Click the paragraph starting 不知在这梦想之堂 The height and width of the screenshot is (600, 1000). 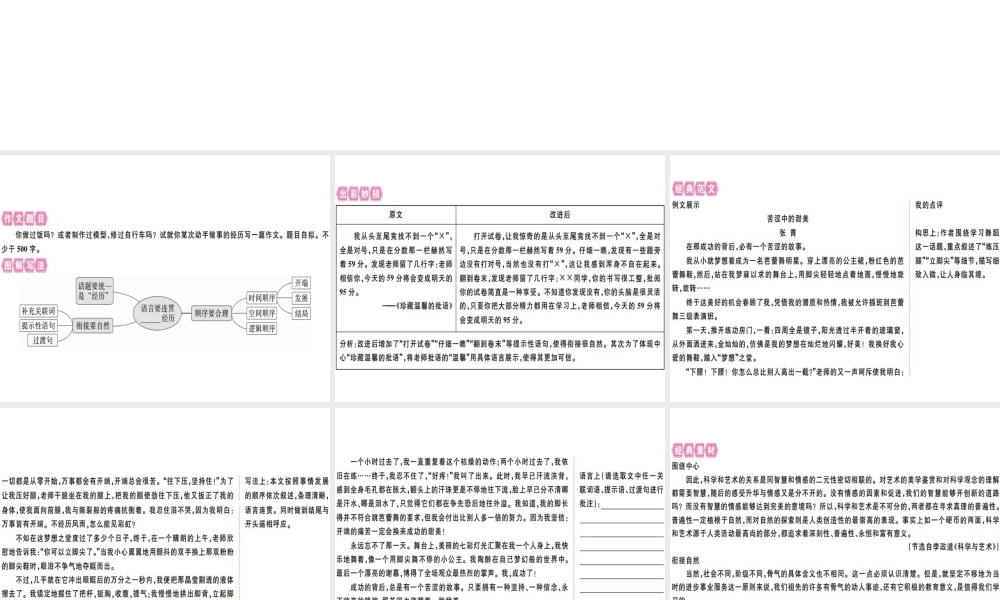point(117,552)
